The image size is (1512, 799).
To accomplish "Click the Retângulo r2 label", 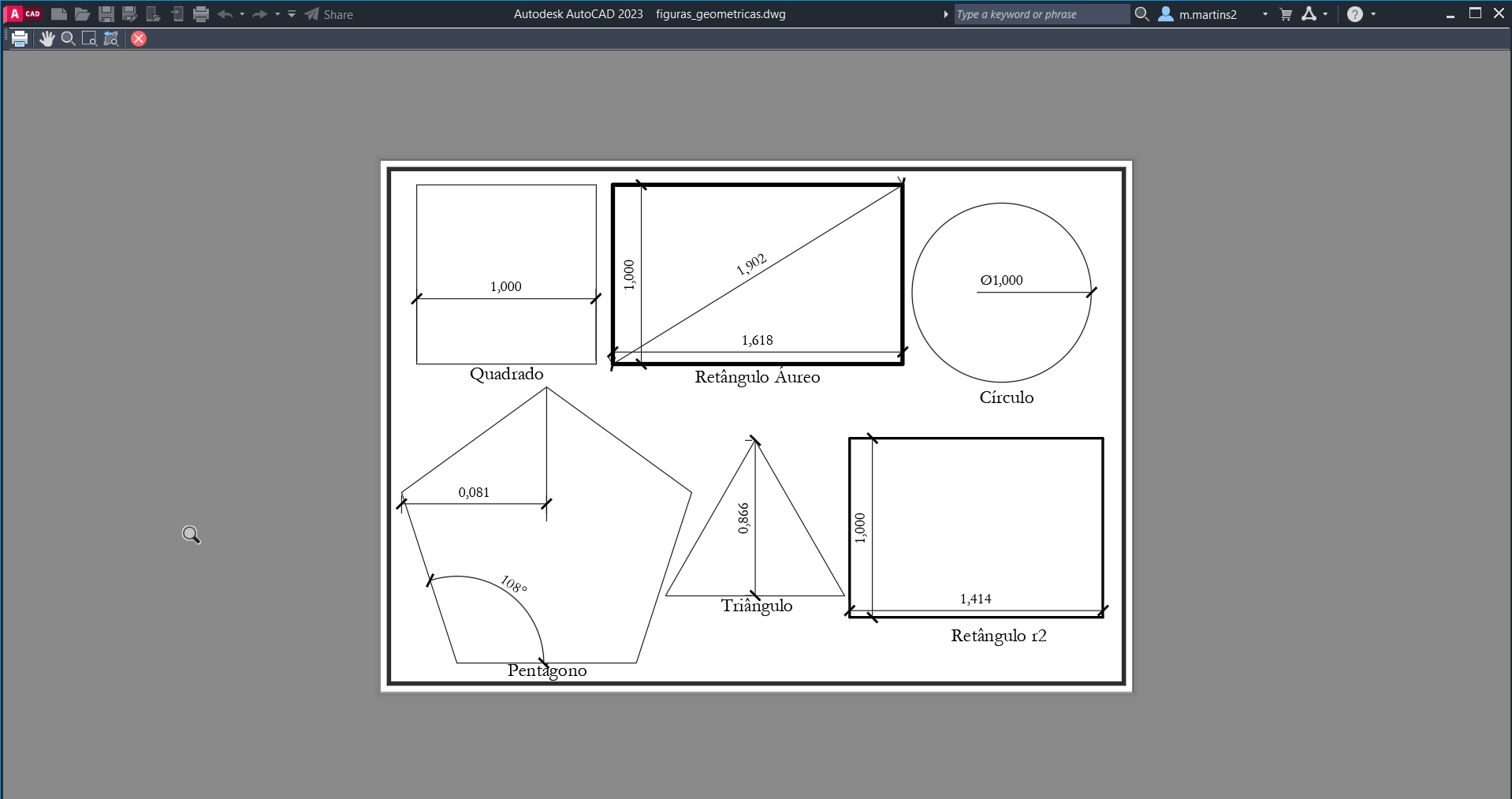I will coord(999,636).
